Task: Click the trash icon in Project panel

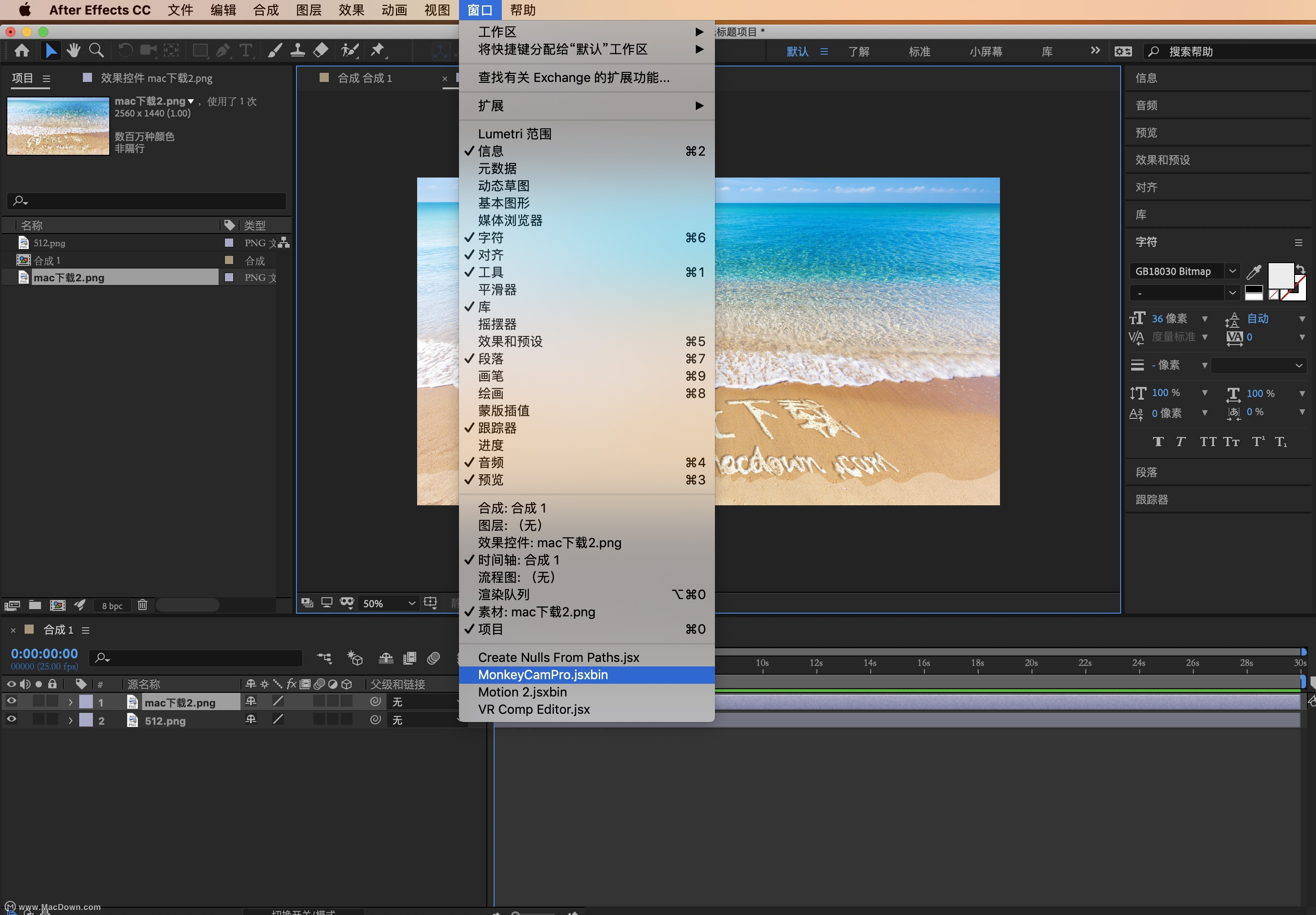Action: (x=143, y=605)
